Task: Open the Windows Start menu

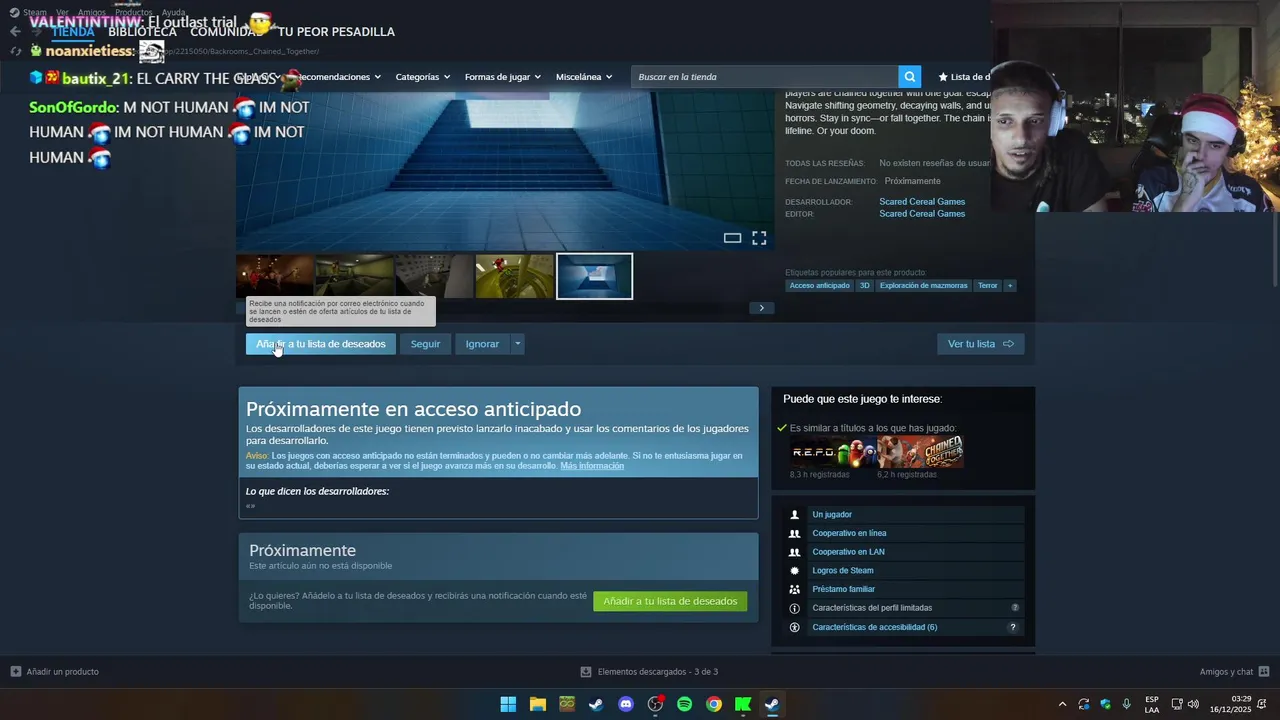Action: point(508,704)
